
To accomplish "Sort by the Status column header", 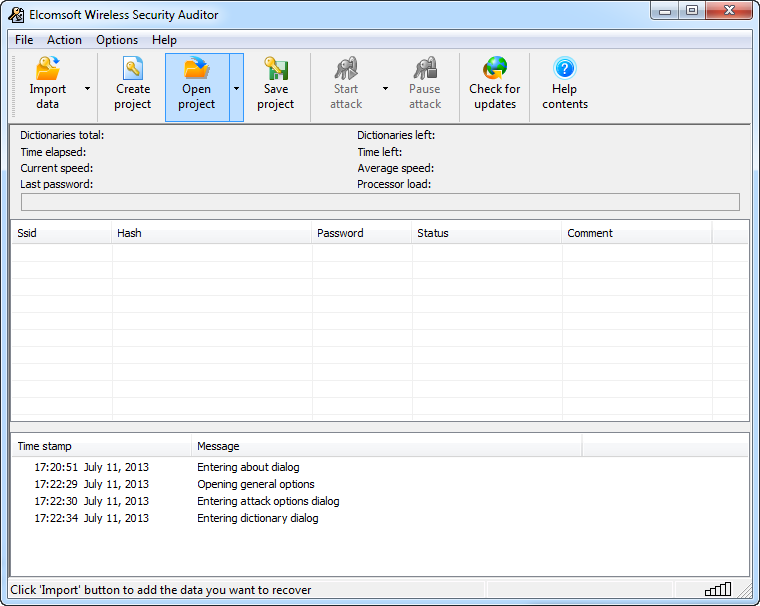I will (487, 233).
